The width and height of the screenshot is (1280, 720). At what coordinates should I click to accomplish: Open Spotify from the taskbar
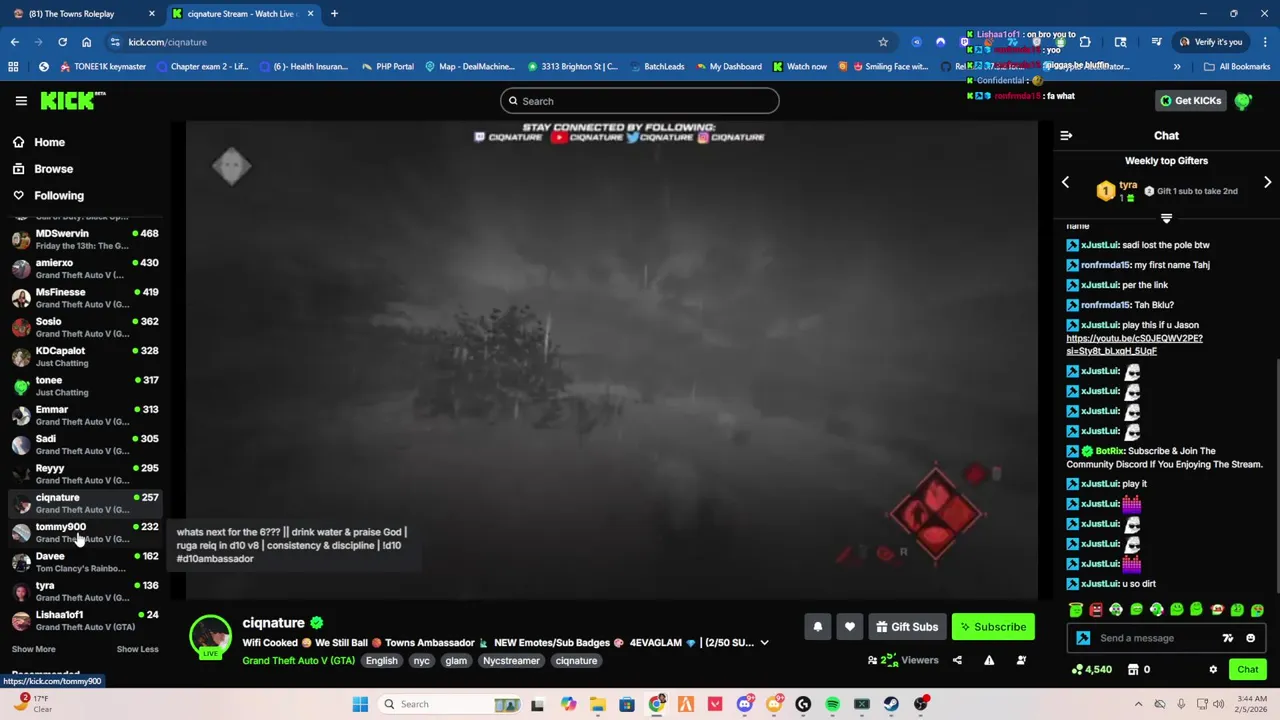click(832, 704)
